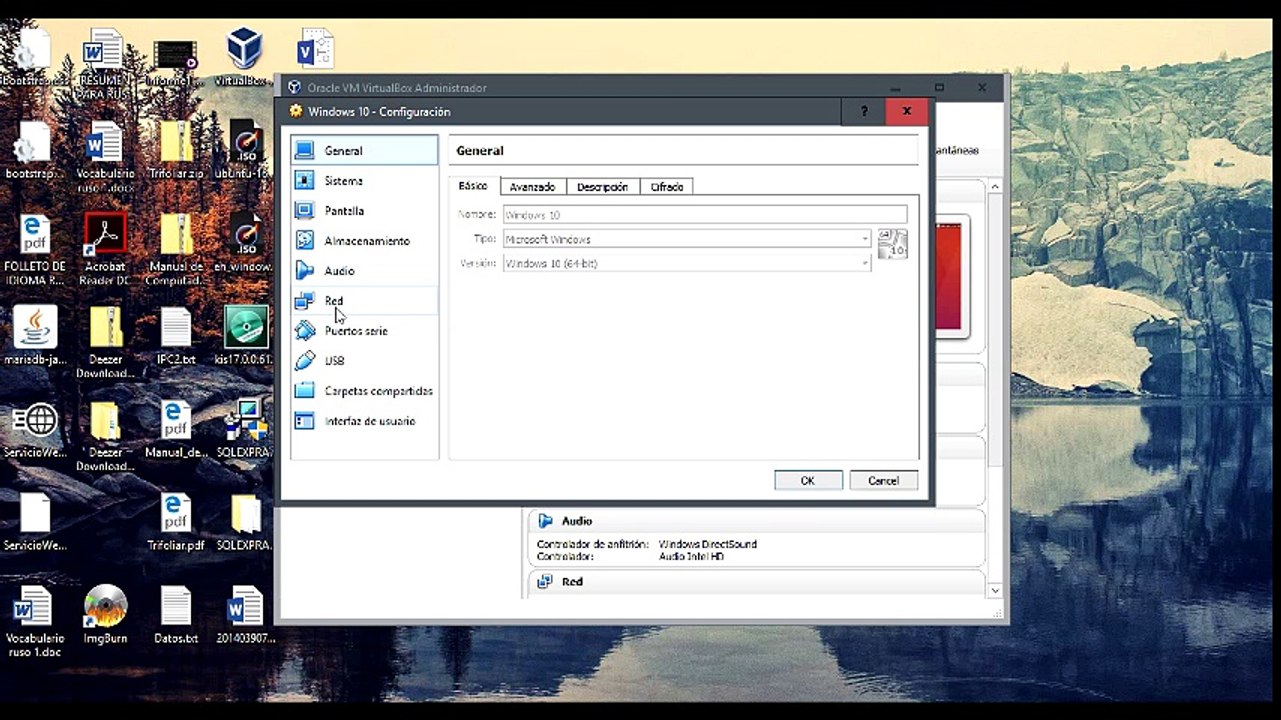Viewport: 1281px width, 720px height.
Task: Open the Pantalla settings section
Action: click(x=364, y=211)
